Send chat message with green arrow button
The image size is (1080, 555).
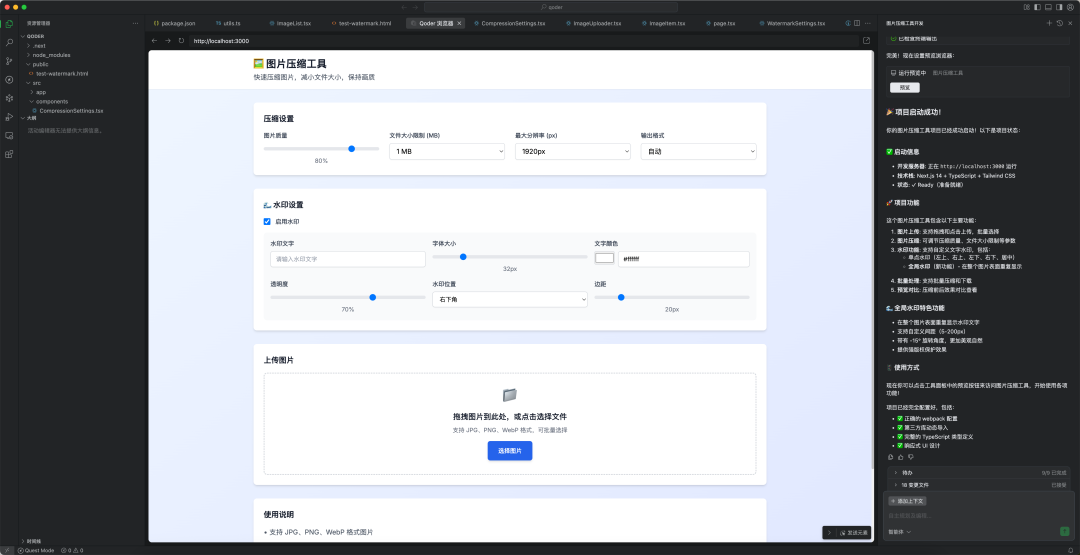click(x=1065, y=532)
